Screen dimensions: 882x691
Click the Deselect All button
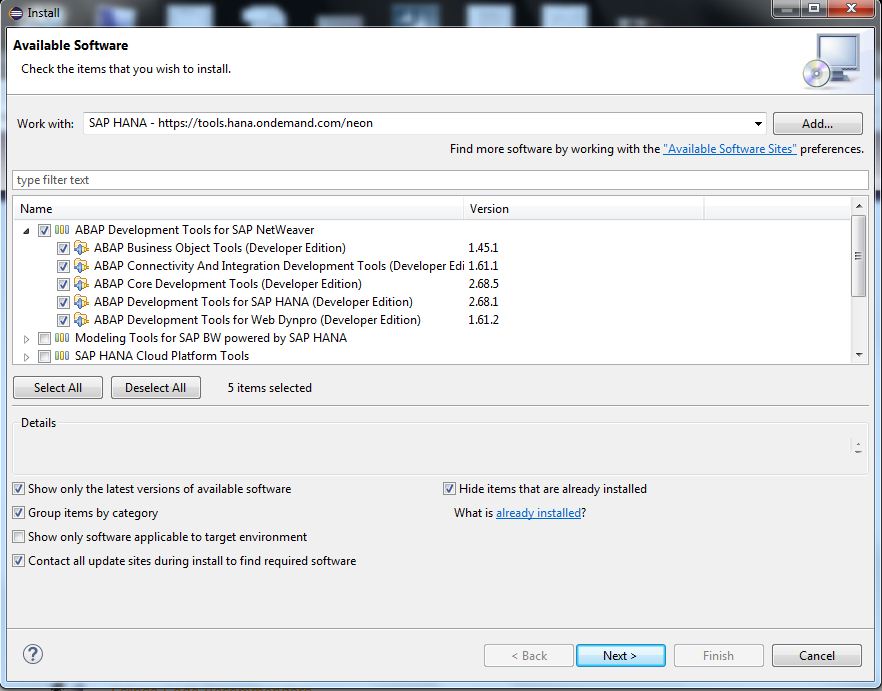coord(155,387)
